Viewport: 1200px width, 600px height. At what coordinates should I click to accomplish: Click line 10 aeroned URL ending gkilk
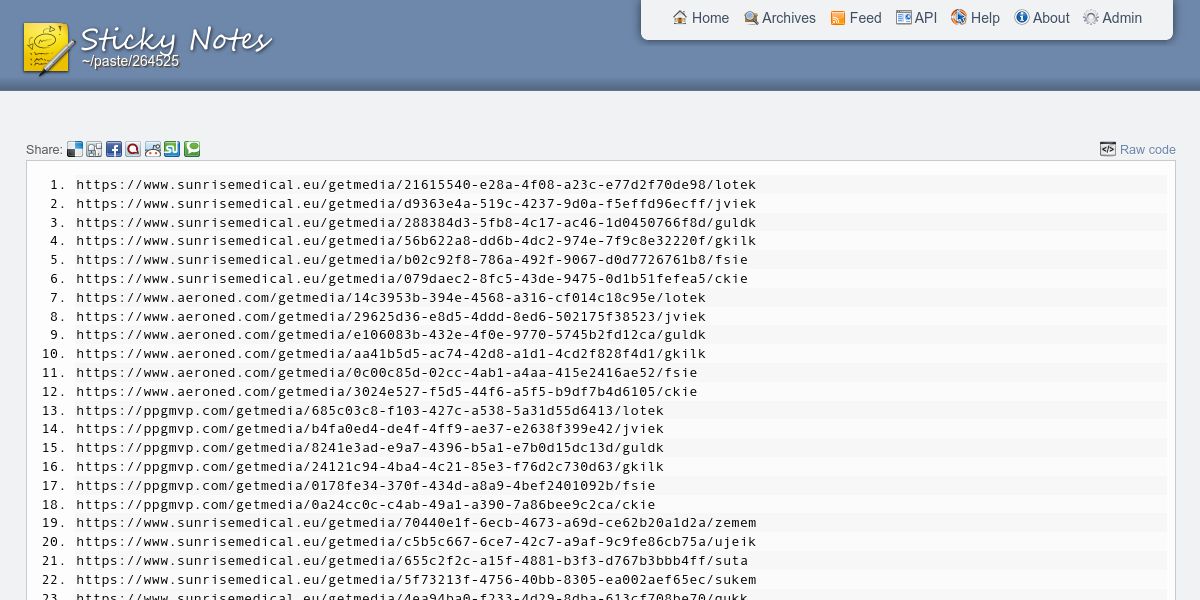click(x=391, y=354)
